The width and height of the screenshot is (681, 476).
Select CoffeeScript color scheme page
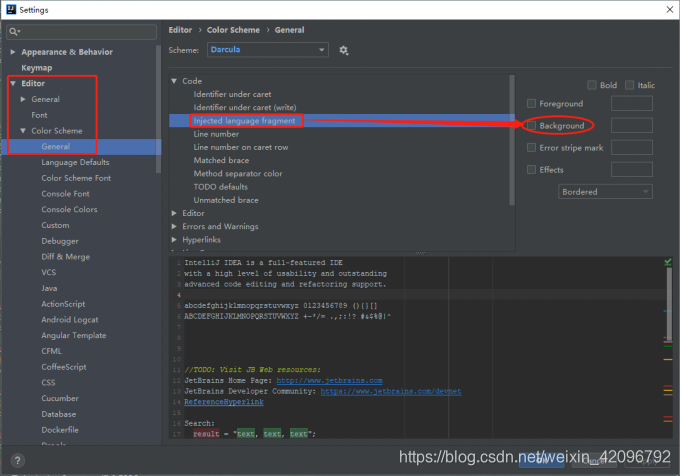point(64,367)
